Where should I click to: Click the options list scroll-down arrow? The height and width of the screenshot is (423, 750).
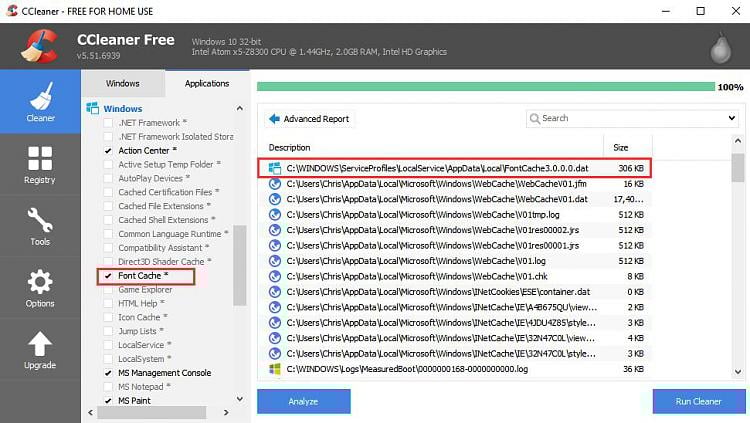coord(240,399)
